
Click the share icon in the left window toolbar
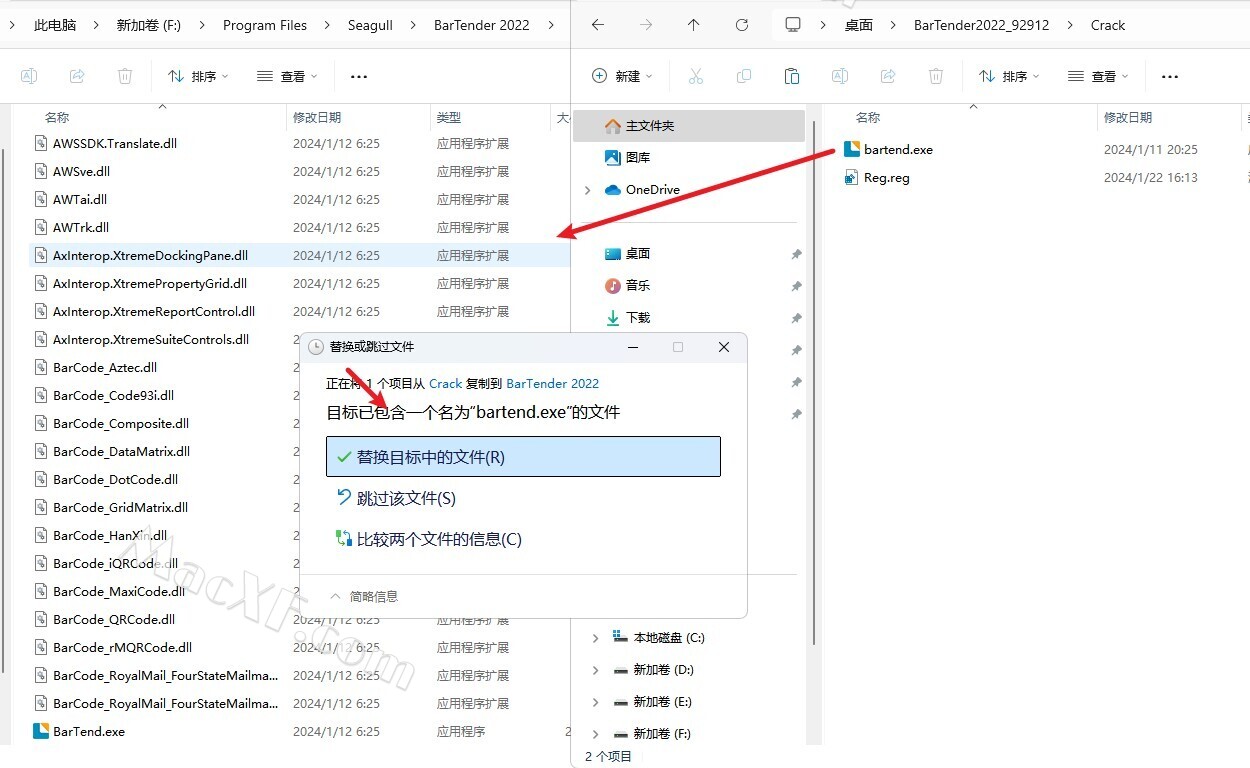[77, 76]
